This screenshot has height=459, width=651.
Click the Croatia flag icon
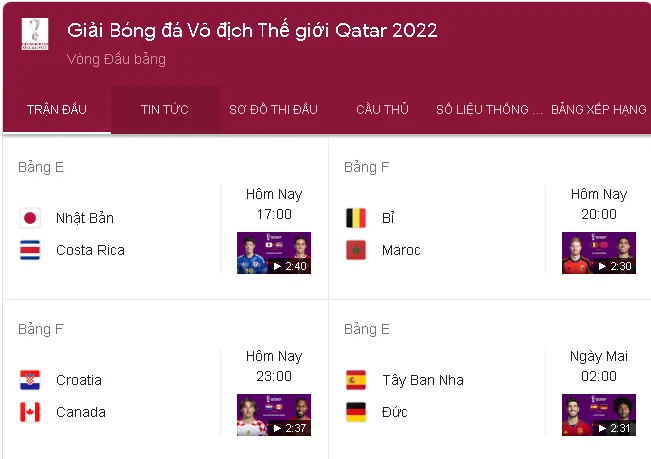coord(30,380)
